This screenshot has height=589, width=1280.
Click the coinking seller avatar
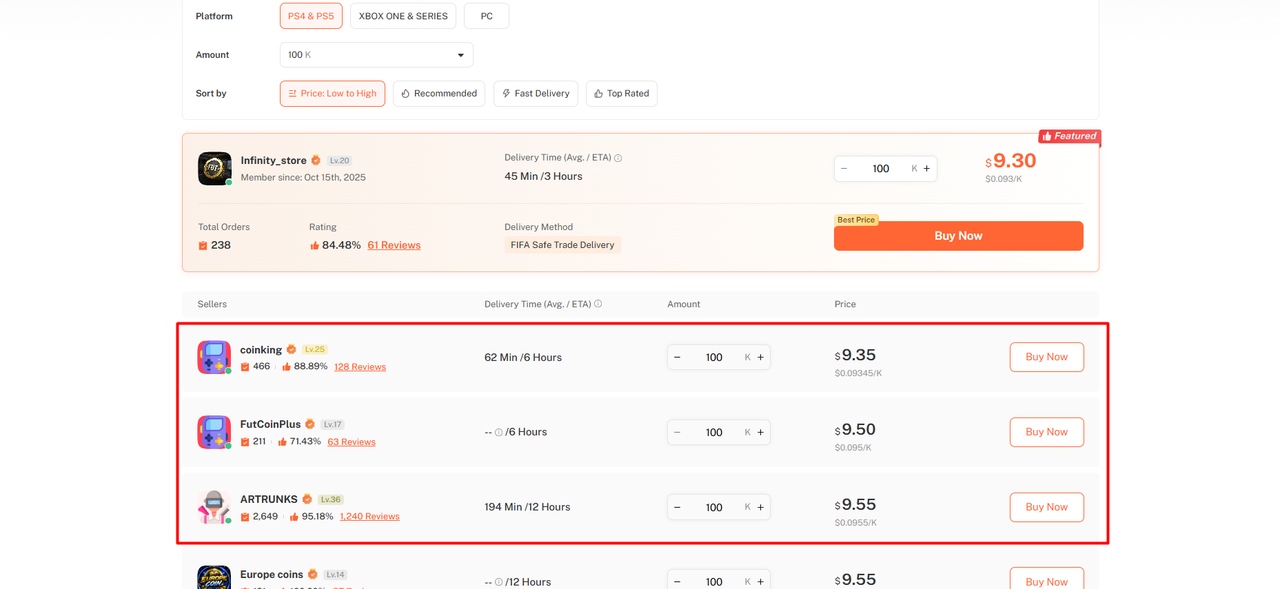[214, 357]
